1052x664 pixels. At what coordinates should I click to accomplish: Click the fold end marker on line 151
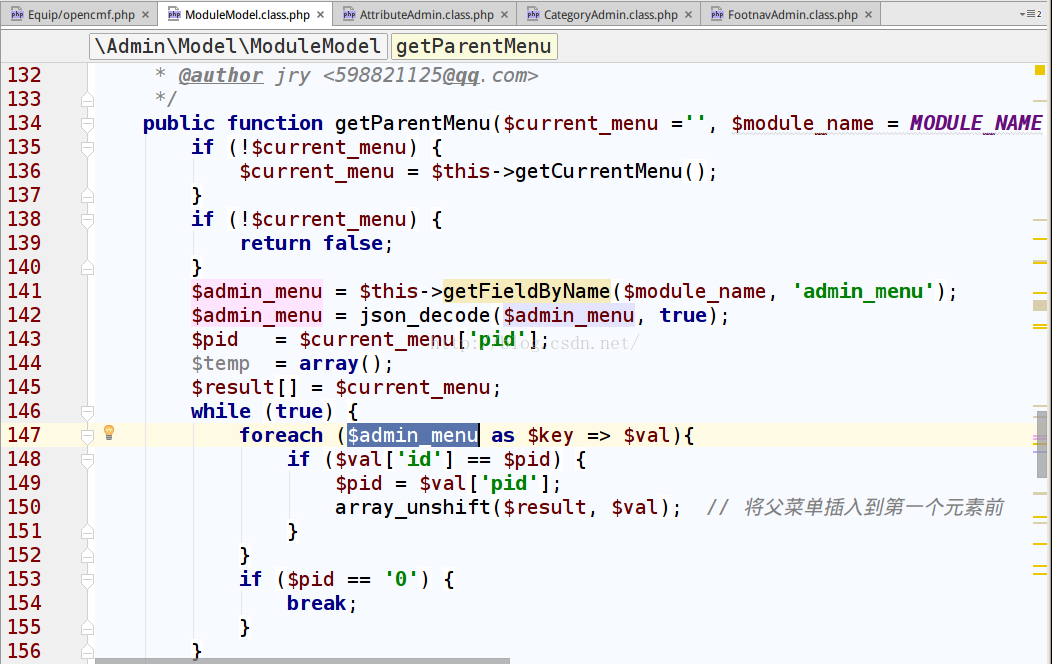pyautogui.click(x=87, y=532)
